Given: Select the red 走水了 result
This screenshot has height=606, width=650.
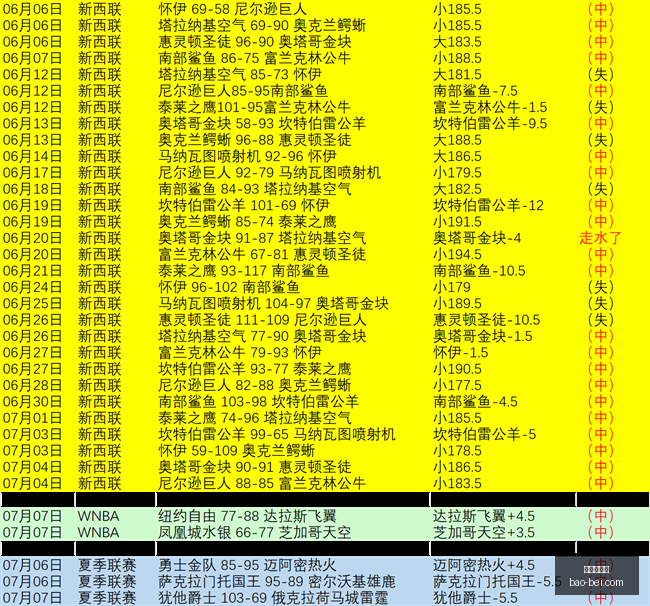Looking at the screenshot, I should tap(601, 238).
